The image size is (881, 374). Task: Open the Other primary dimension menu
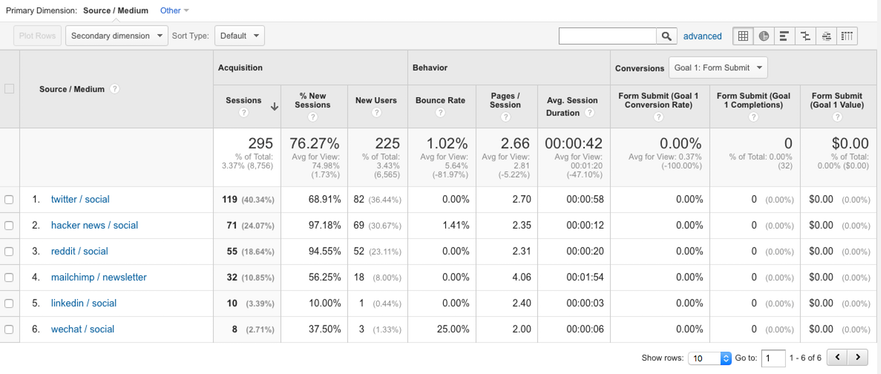pyautogui.click(x=175, y=10)
